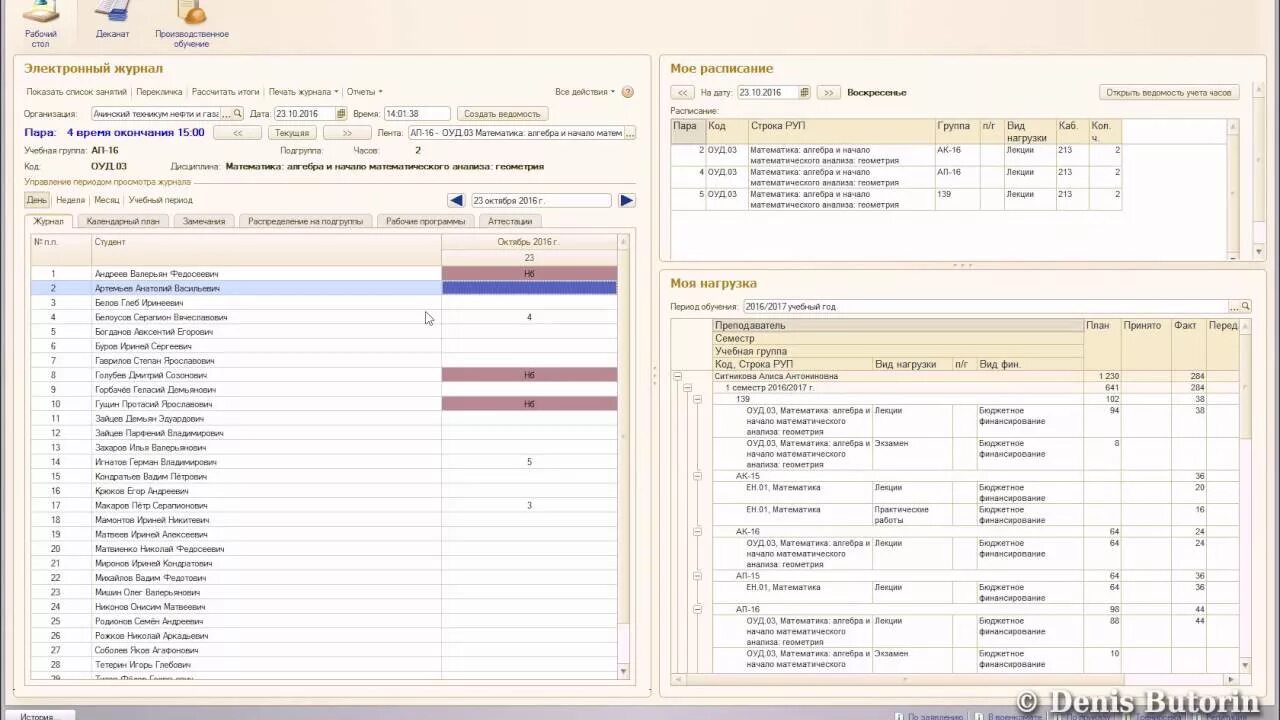Go to the next journal period with the right arrow

click(x=627, y=201)
